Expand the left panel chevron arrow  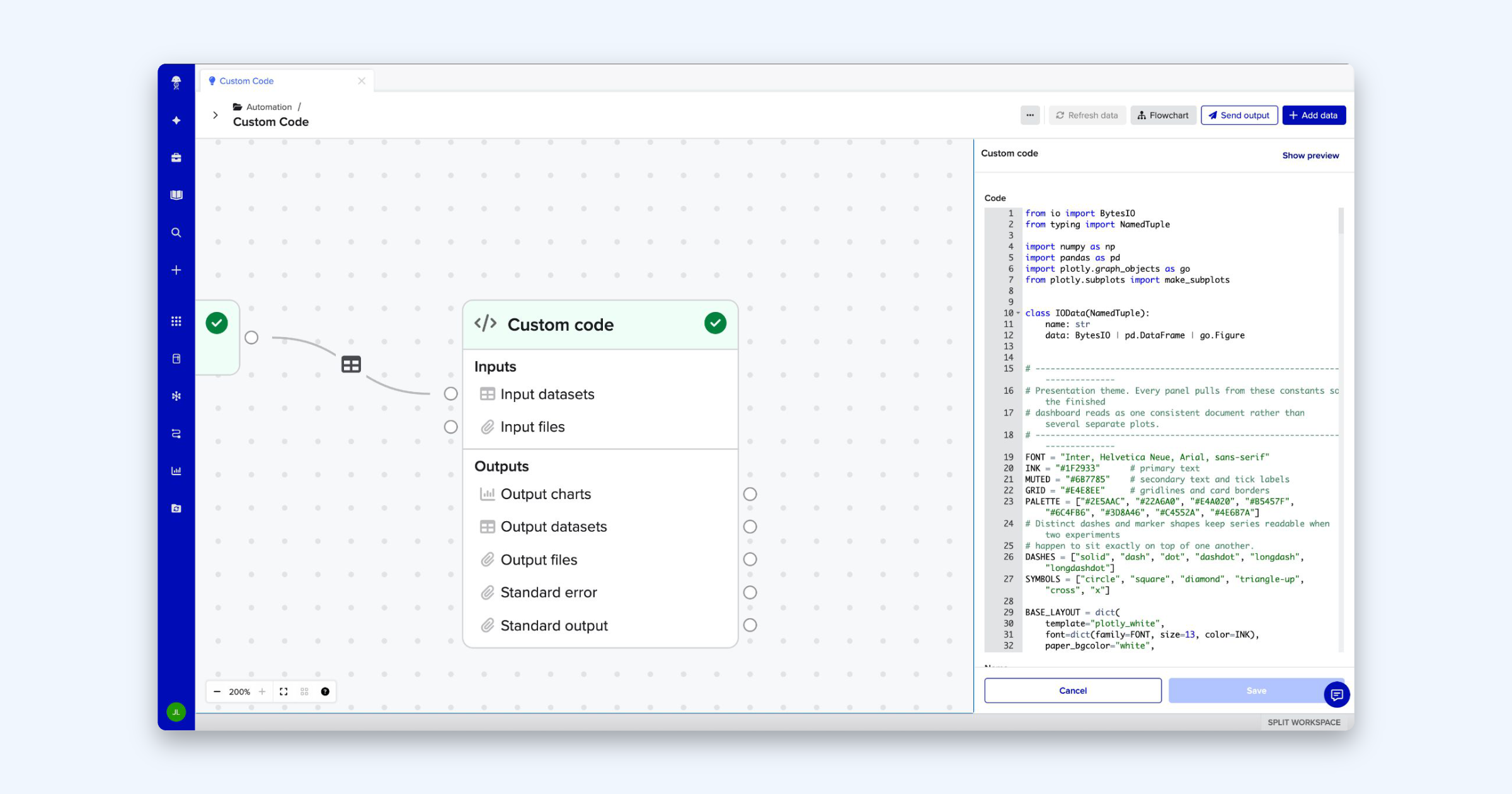pos(215,115)
